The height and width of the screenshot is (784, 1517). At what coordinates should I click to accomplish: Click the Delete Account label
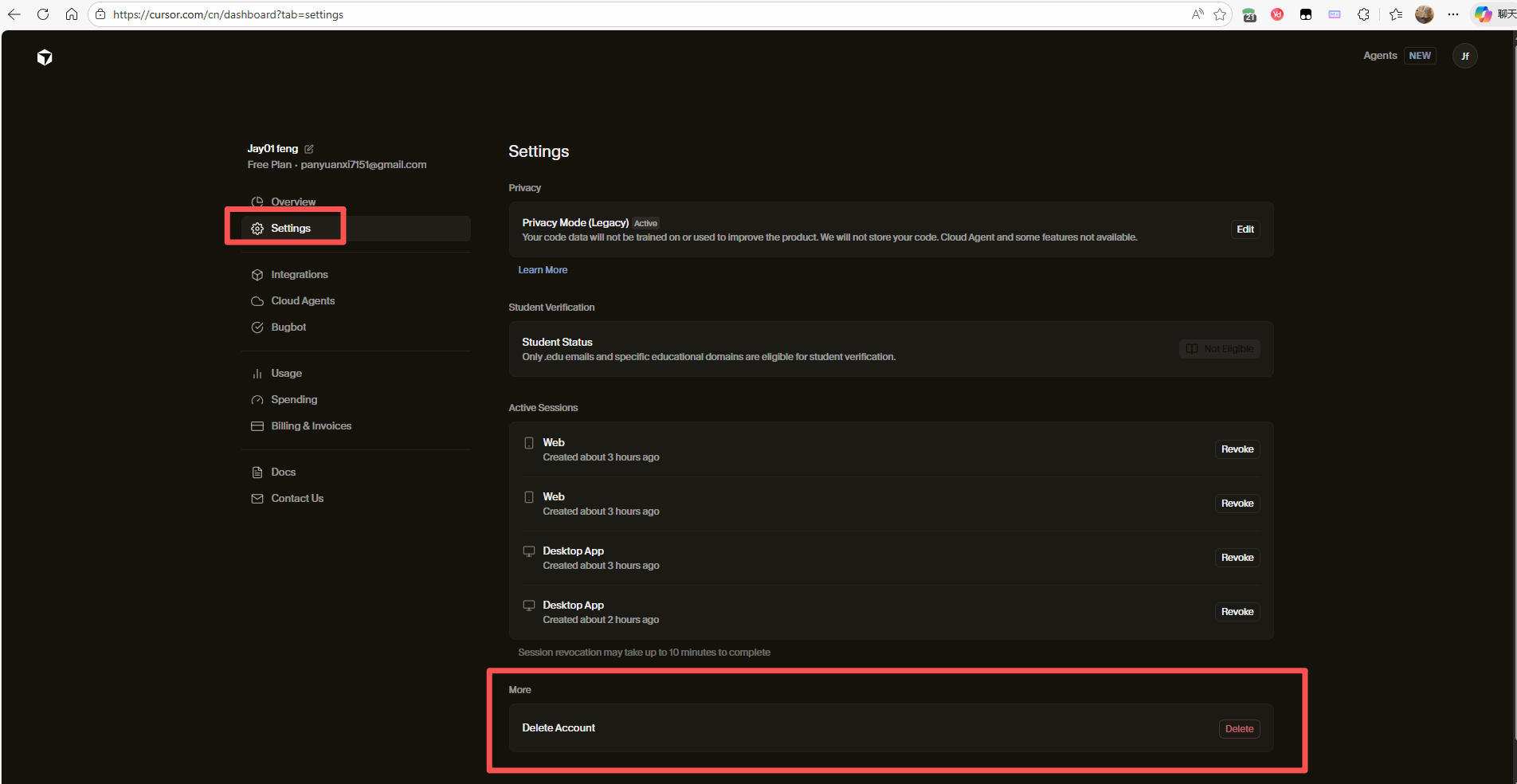coord(559,728)
